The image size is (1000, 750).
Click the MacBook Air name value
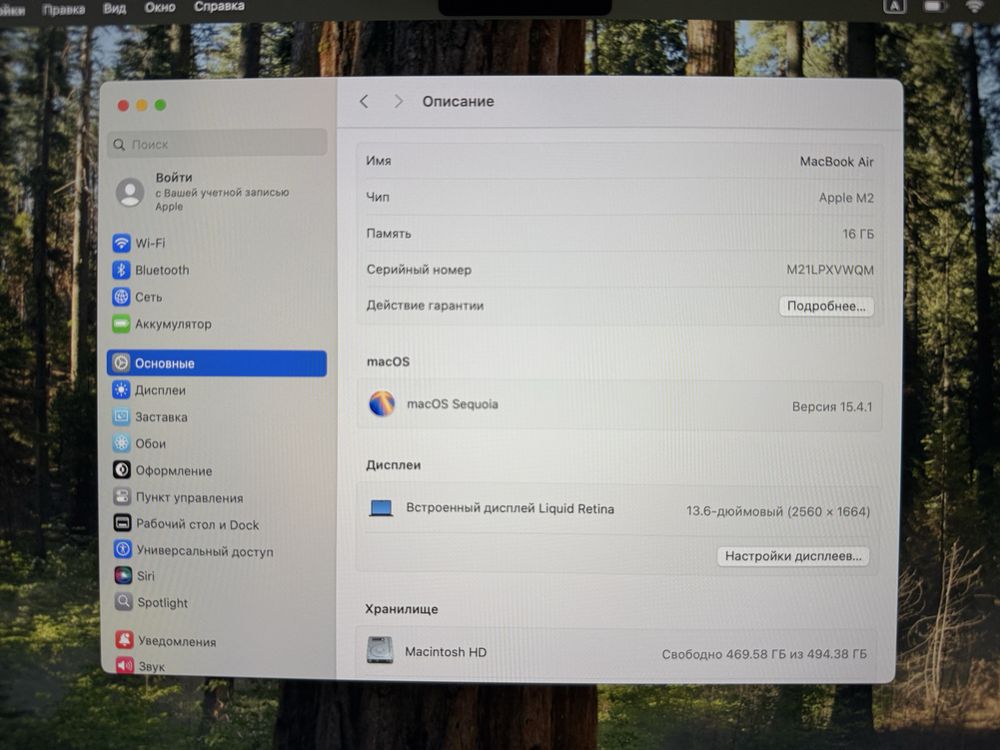click(x=837, y=162)
